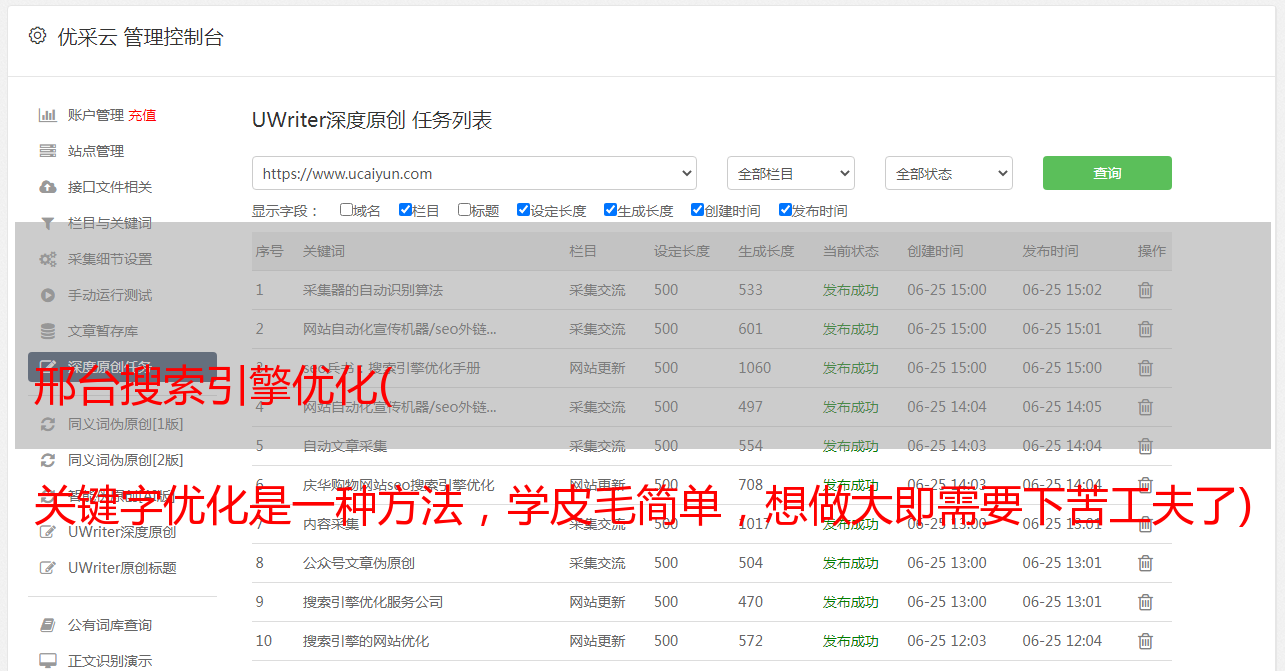Viewport: 1285px width, 671px height.
Task: Go to UWriter原创标题 sidebar item
Action: coord(122,568)
